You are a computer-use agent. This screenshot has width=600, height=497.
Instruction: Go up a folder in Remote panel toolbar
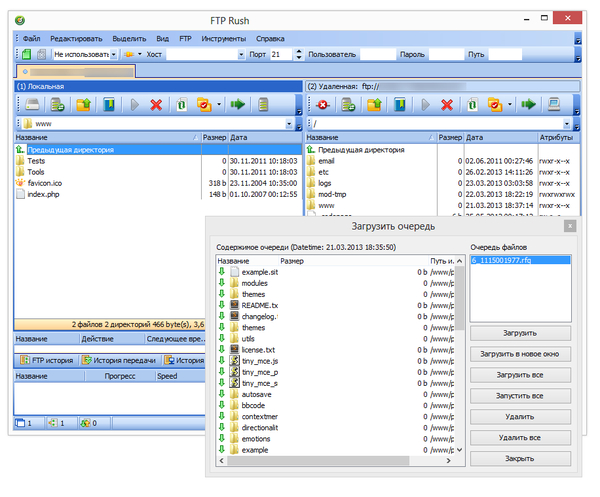pos(374,104)
